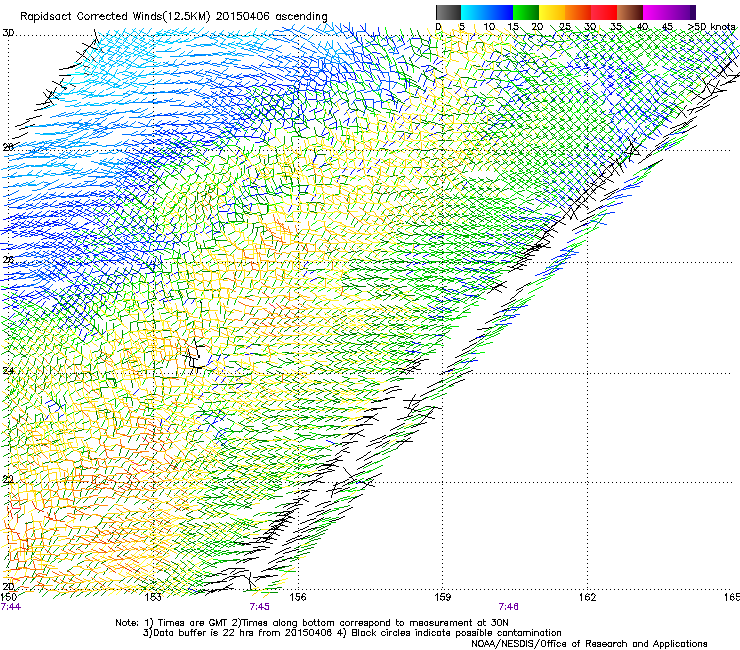This screenshot has height=650, width=740.
Task: Click the NOAA/NESDIS credit line
Action: [589, 644]
